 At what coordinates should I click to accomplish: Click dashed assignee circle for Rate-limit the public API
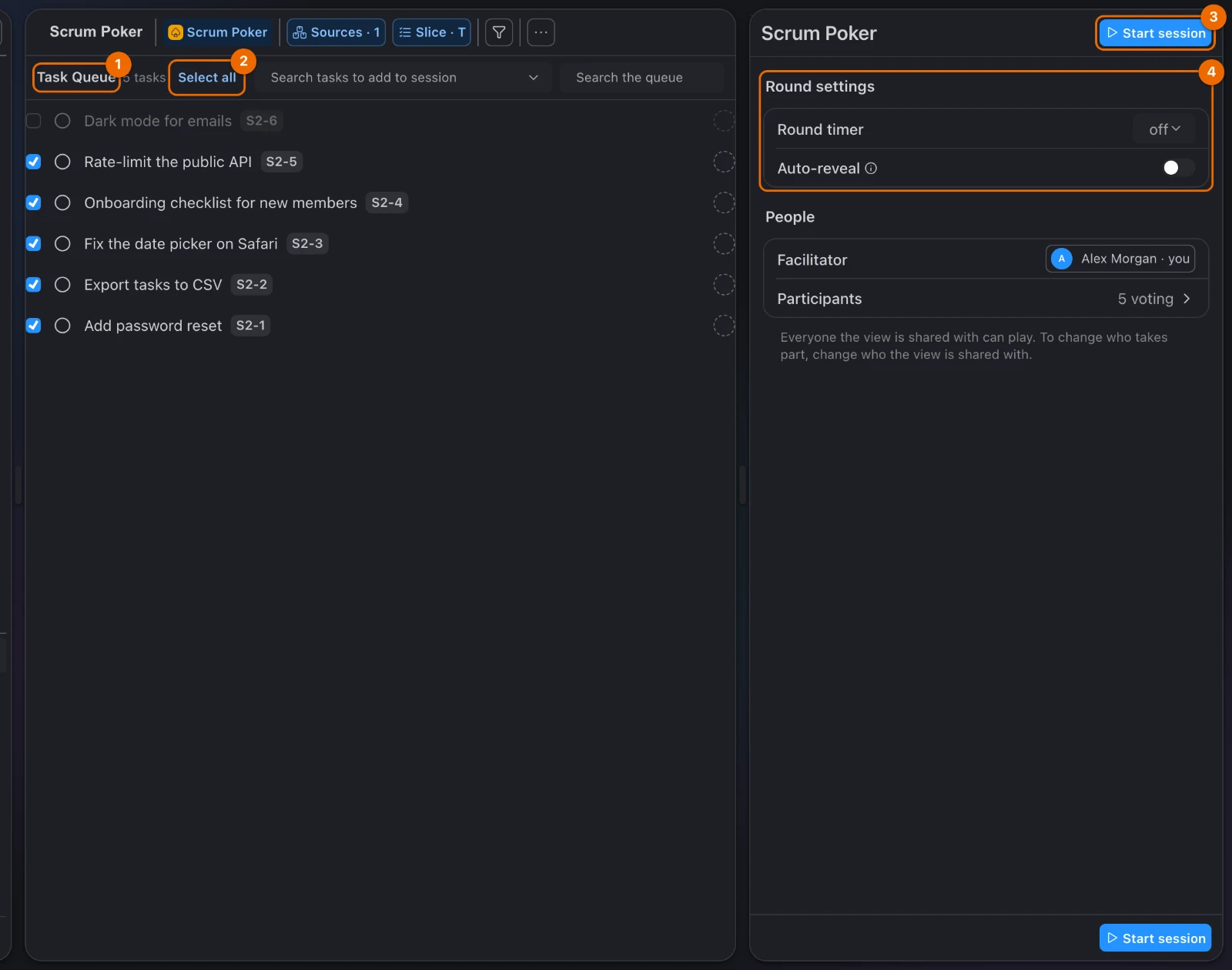point(724,162)
